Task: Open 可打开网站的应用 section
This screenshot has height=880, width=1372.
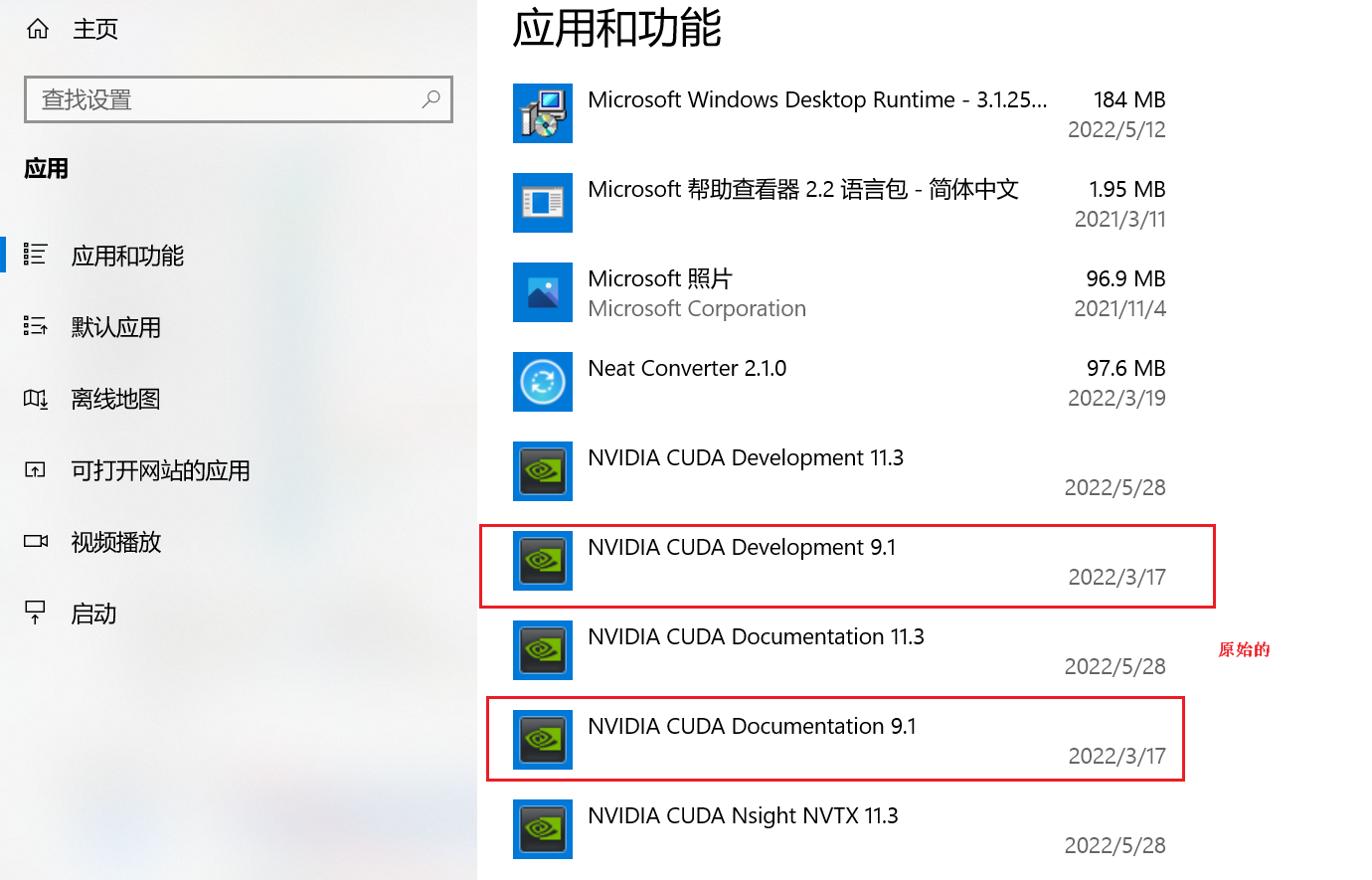Action: pyautogui.click(x=161, y=470)
